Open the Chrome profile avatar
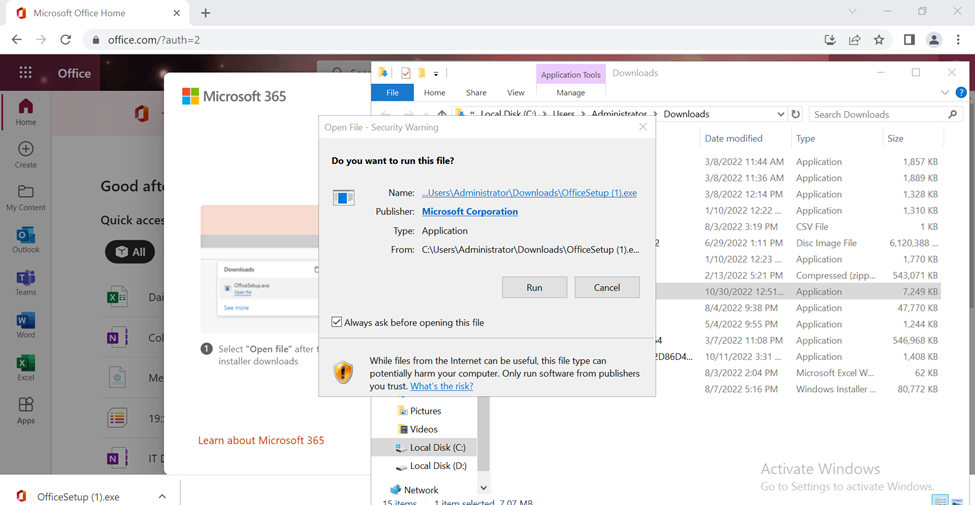The height and width of the screenshot is (505, 975). 933,40
